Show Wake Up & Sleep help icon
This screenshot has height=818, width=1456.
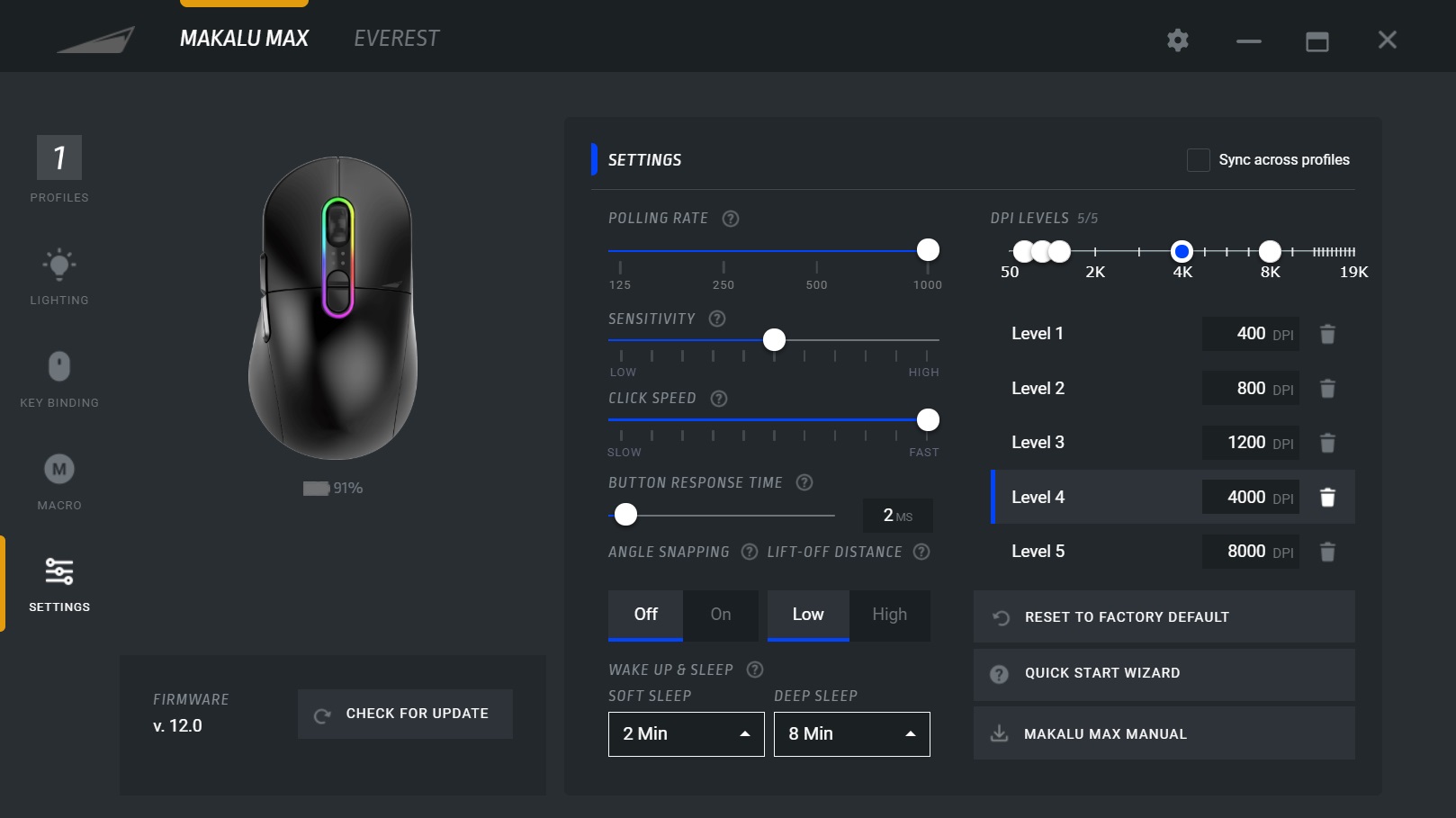click(755, 670)
